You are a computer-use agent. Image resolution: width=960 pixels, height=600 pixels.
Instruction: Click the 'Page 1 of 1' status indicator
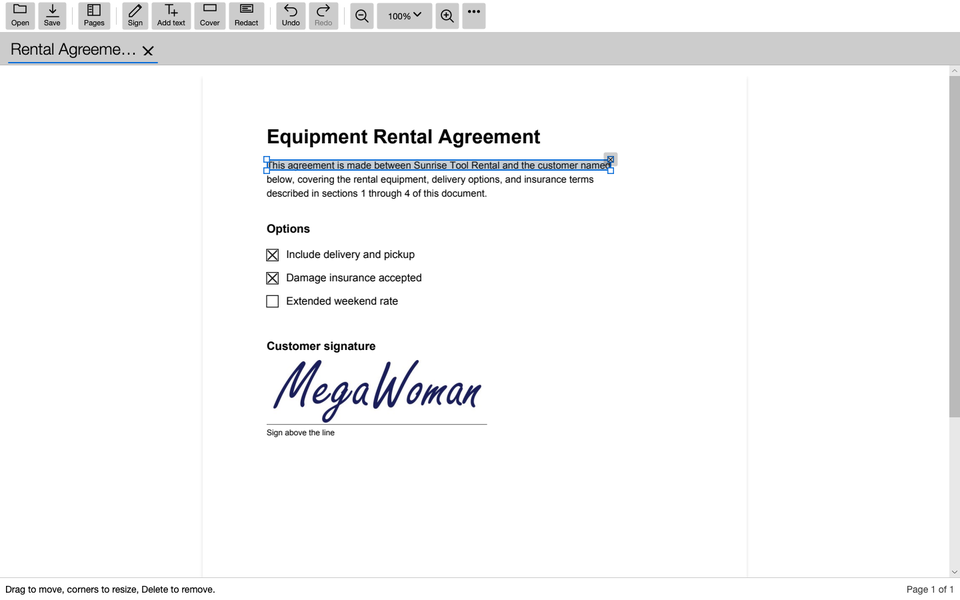click(x=929, y=590)
